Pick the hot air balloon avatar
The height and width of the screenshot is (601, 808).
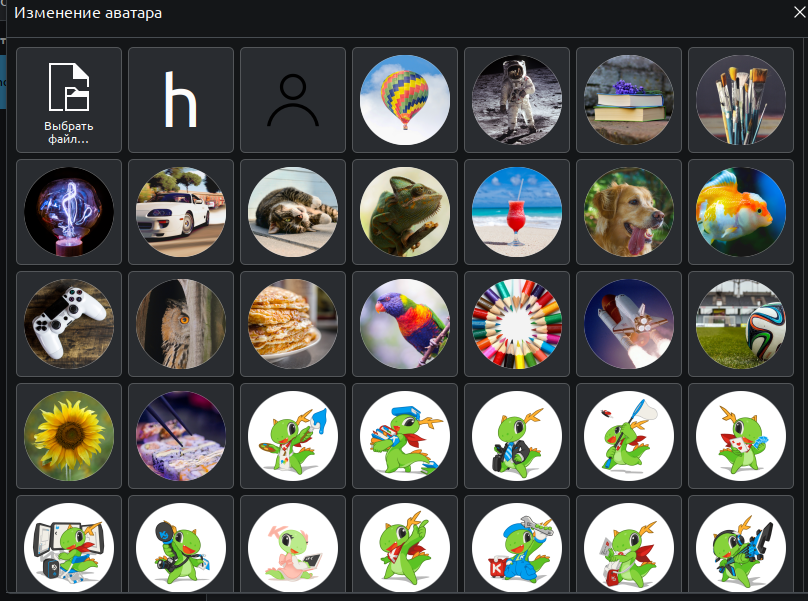click(x=405, y=100)
